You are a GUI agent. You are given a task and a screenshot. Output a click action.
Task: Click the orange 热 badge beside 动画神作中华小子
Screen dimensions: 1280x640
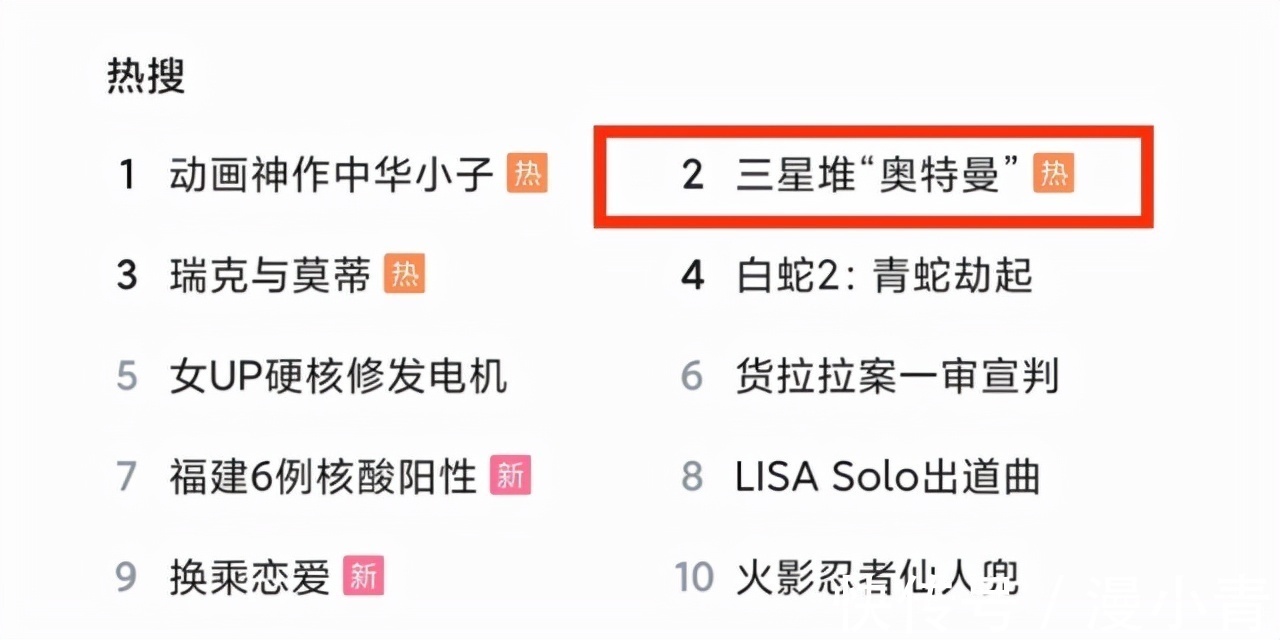click(x=527, y=174)
